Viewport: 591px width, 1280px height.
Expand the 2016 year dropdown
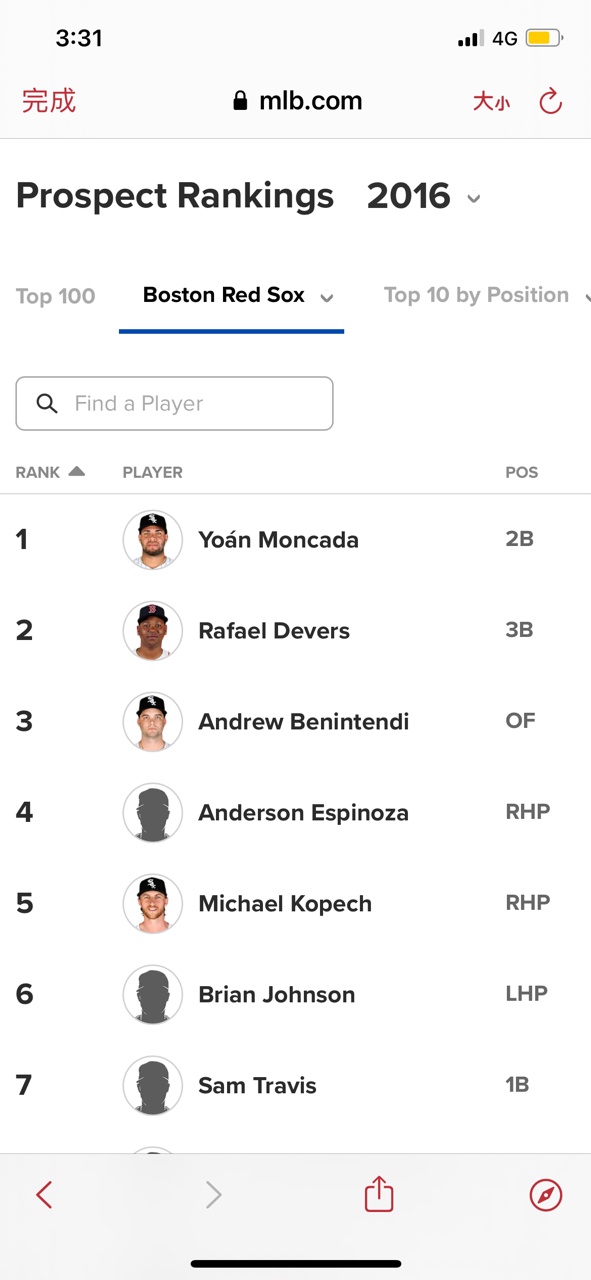click(474, 198)
